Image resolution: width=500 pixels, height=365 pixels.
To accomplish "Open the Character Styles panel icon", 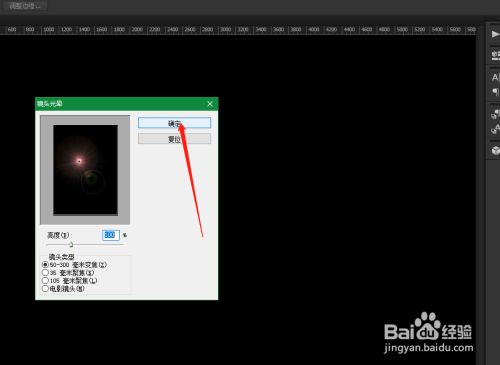I will point(495,114).
